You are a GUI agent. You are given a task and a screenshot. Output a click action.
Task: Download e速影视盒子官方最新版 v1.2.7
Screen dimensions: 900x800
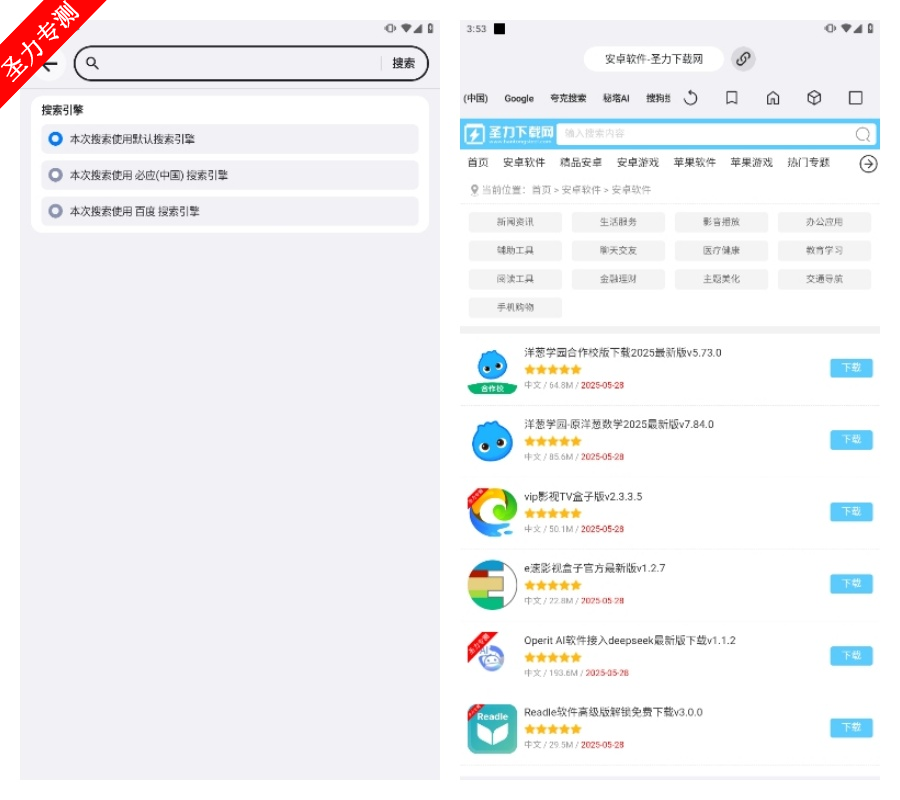pos(851,584)
